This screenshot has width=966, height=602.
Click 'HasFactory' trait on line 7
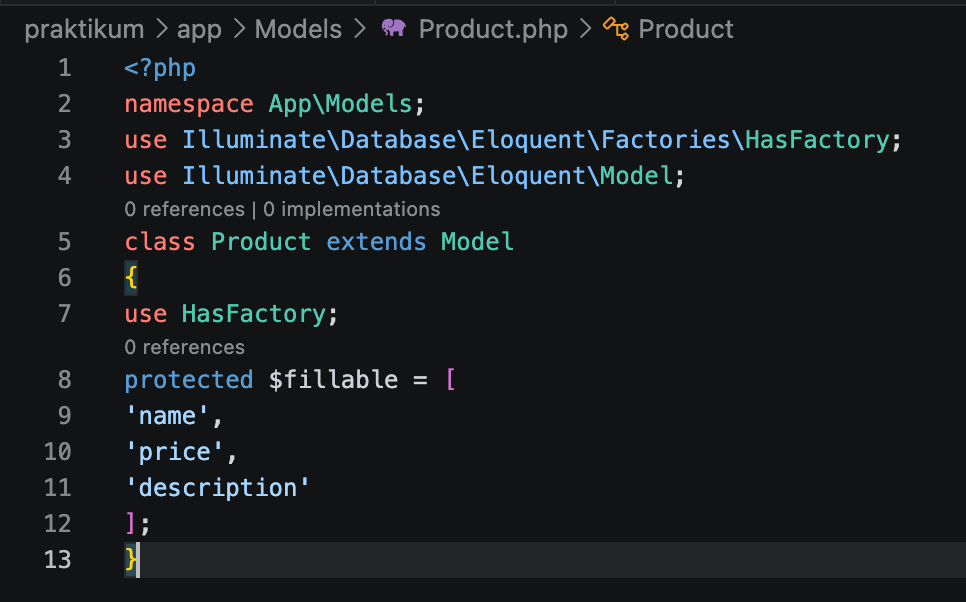pos(253,314)
